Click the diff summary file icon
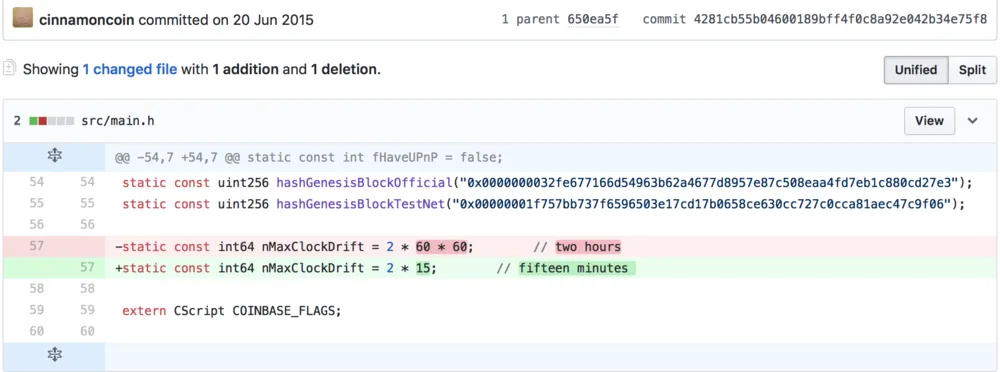 (9, 68)
